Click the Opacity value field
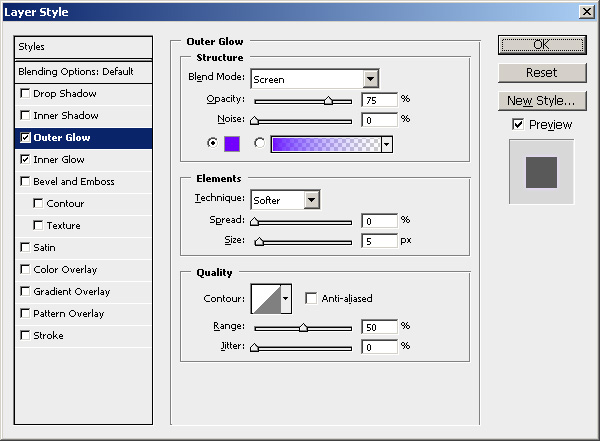600x441 pixels. click(380, 100)
